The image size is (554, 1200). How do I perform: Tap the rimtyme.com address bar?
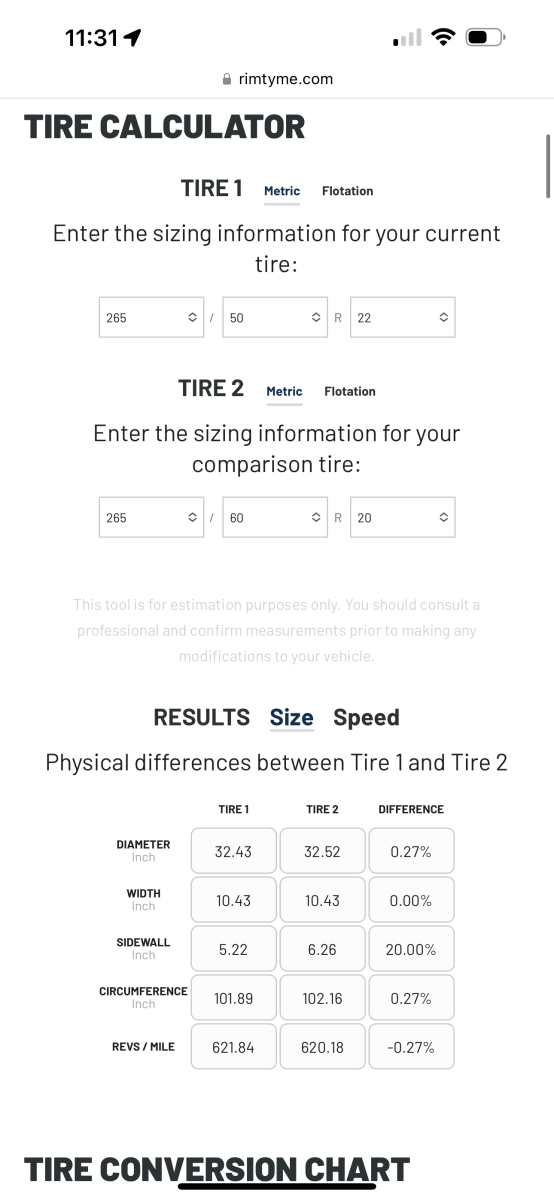click(277, 79)
